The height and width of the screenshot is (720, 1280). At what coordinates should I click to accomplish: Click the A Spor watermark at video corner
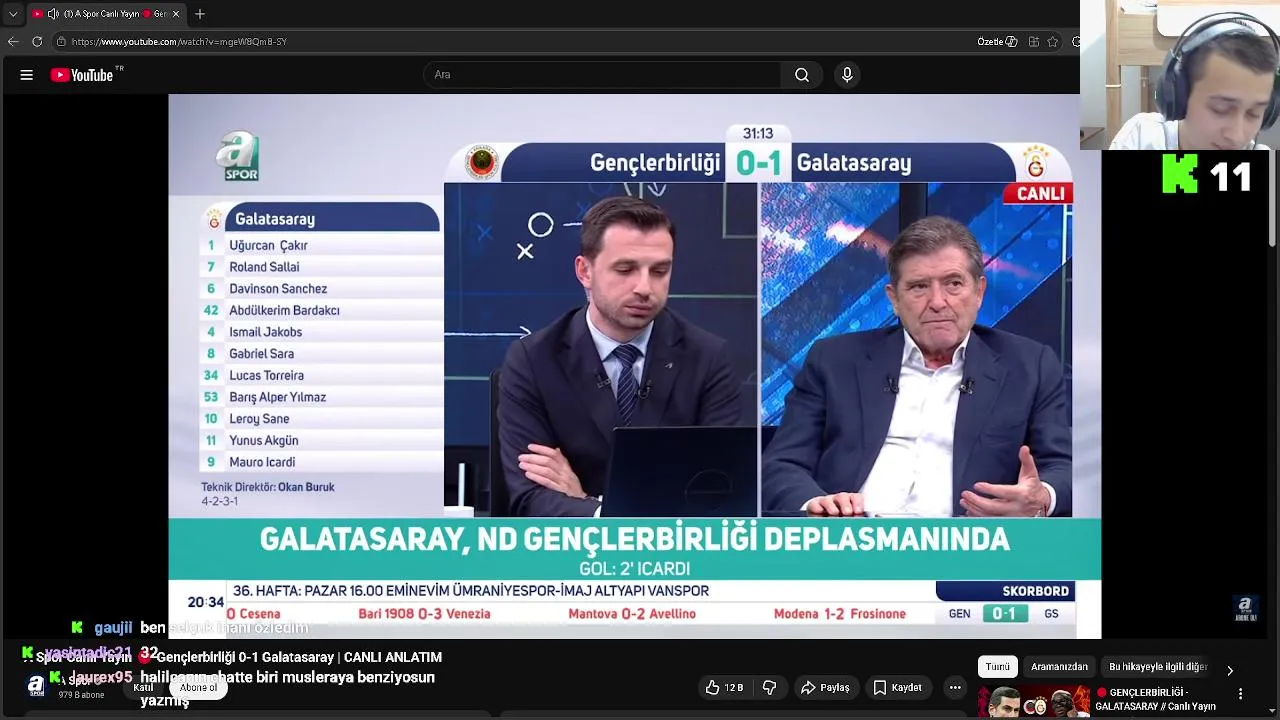(1245, 609)
